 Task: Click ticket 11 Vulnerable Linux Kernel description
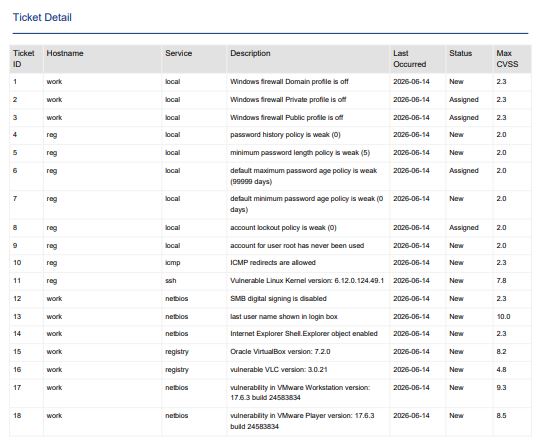pos(307,280)
